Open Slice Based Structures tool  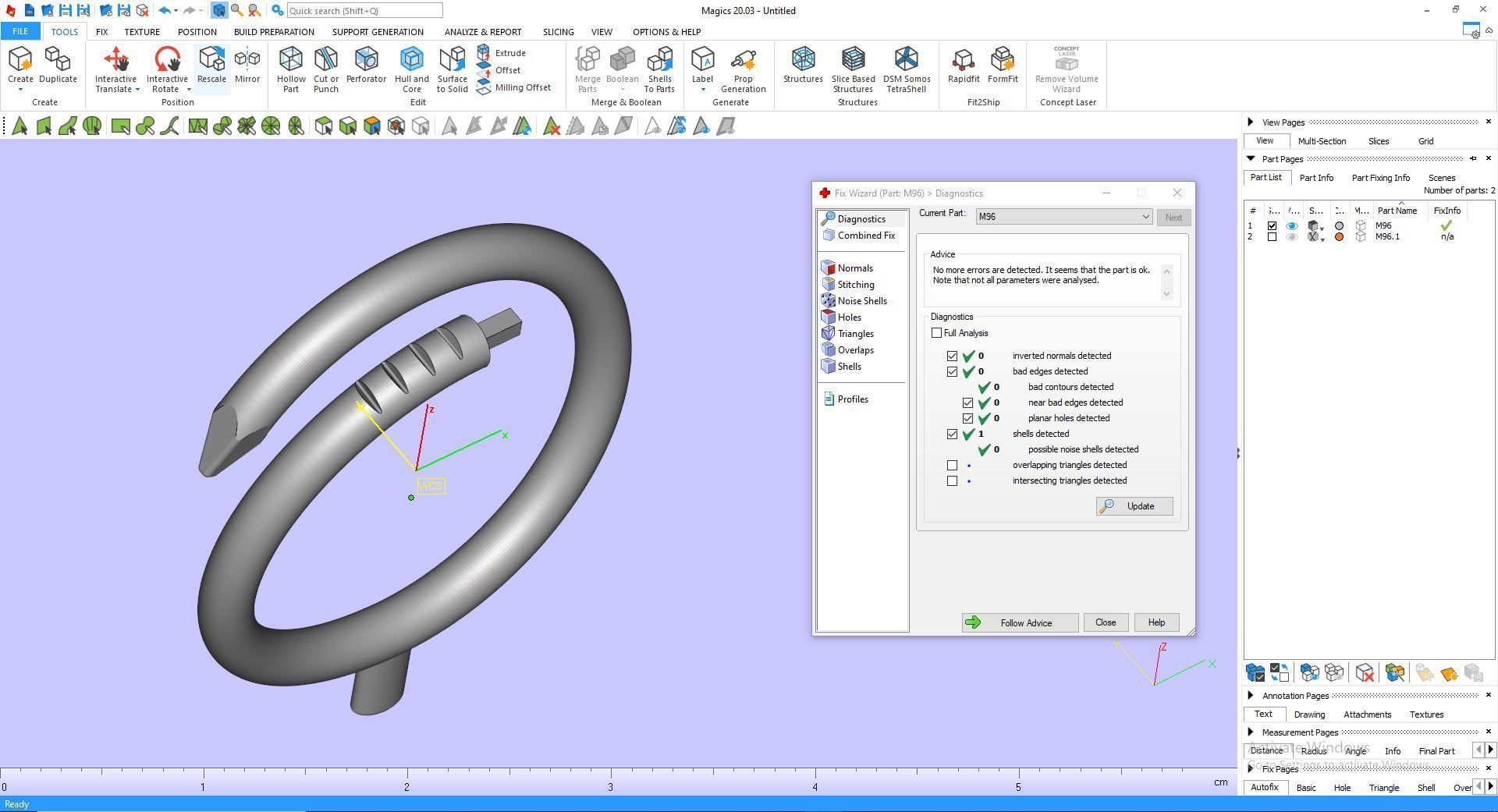[x=853, y=69]
